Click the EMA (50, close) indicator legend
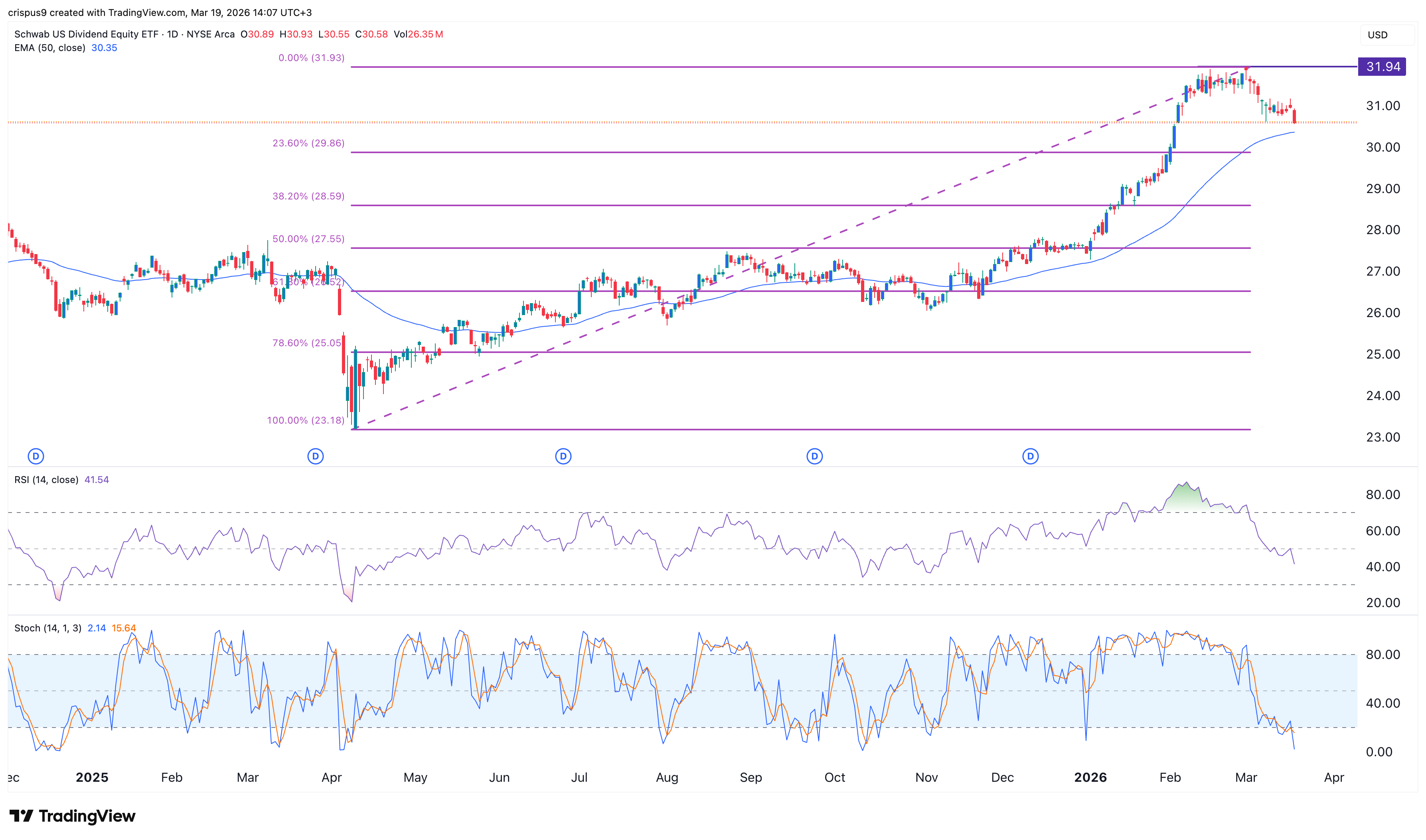This screenshot has height=840, width=1426. (x=50, y=47)
